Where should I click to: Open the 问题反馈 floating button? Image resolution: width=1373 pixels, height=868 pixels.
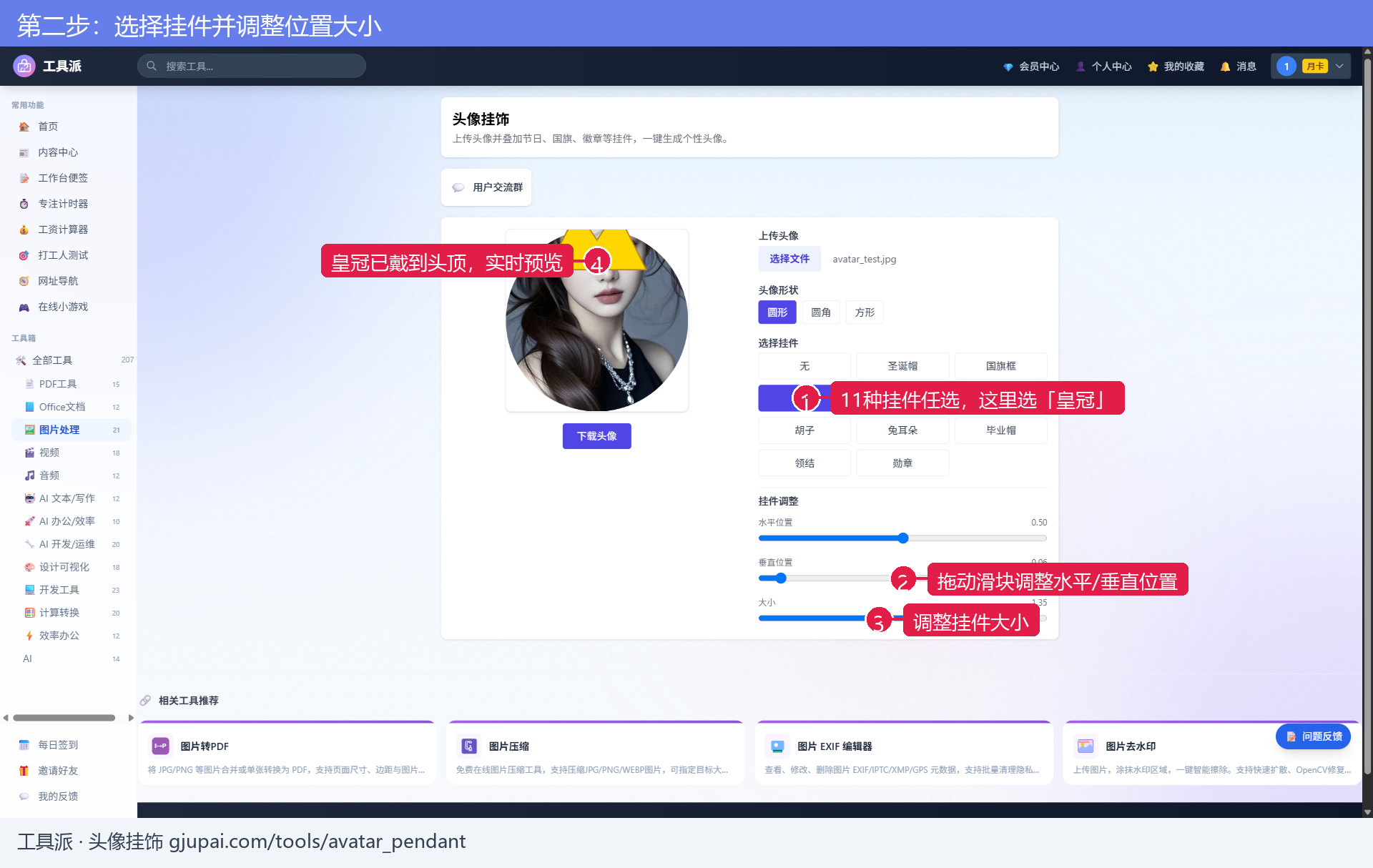point(1314,736)
